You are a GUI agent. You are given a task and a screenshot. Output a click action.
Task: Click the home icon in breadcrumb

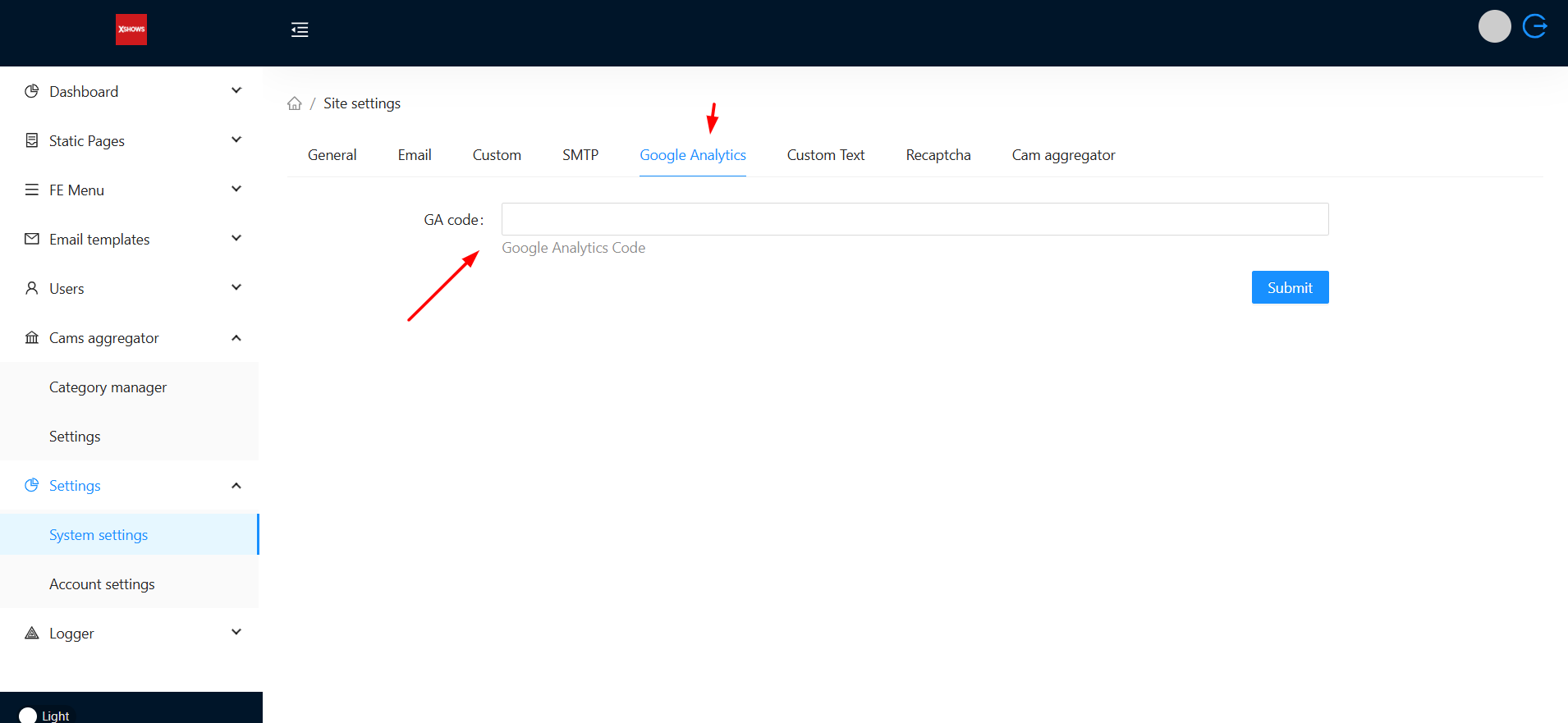click(295, 103)
